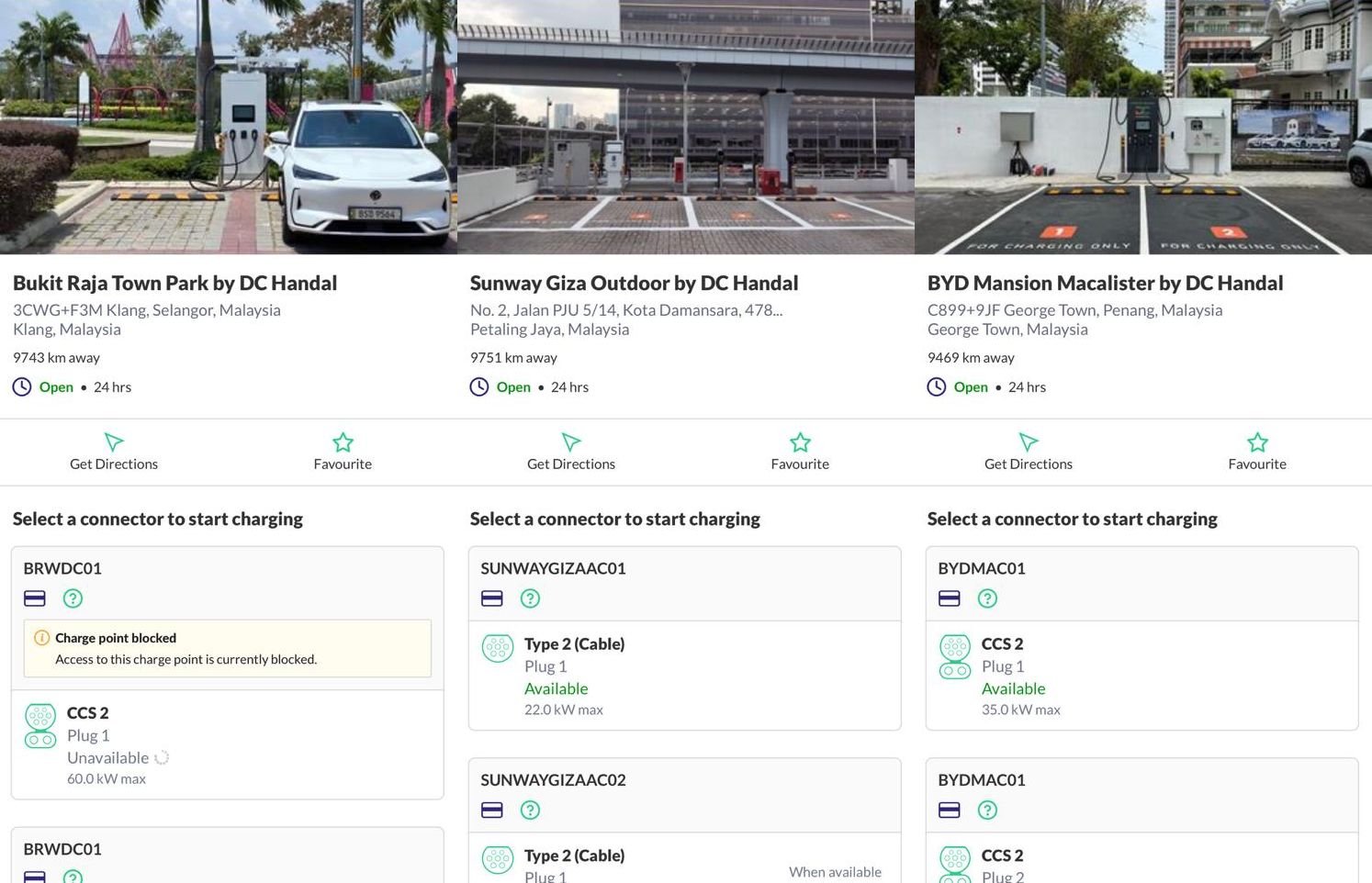Click the help icon under BRWDC01

point(73,598)
